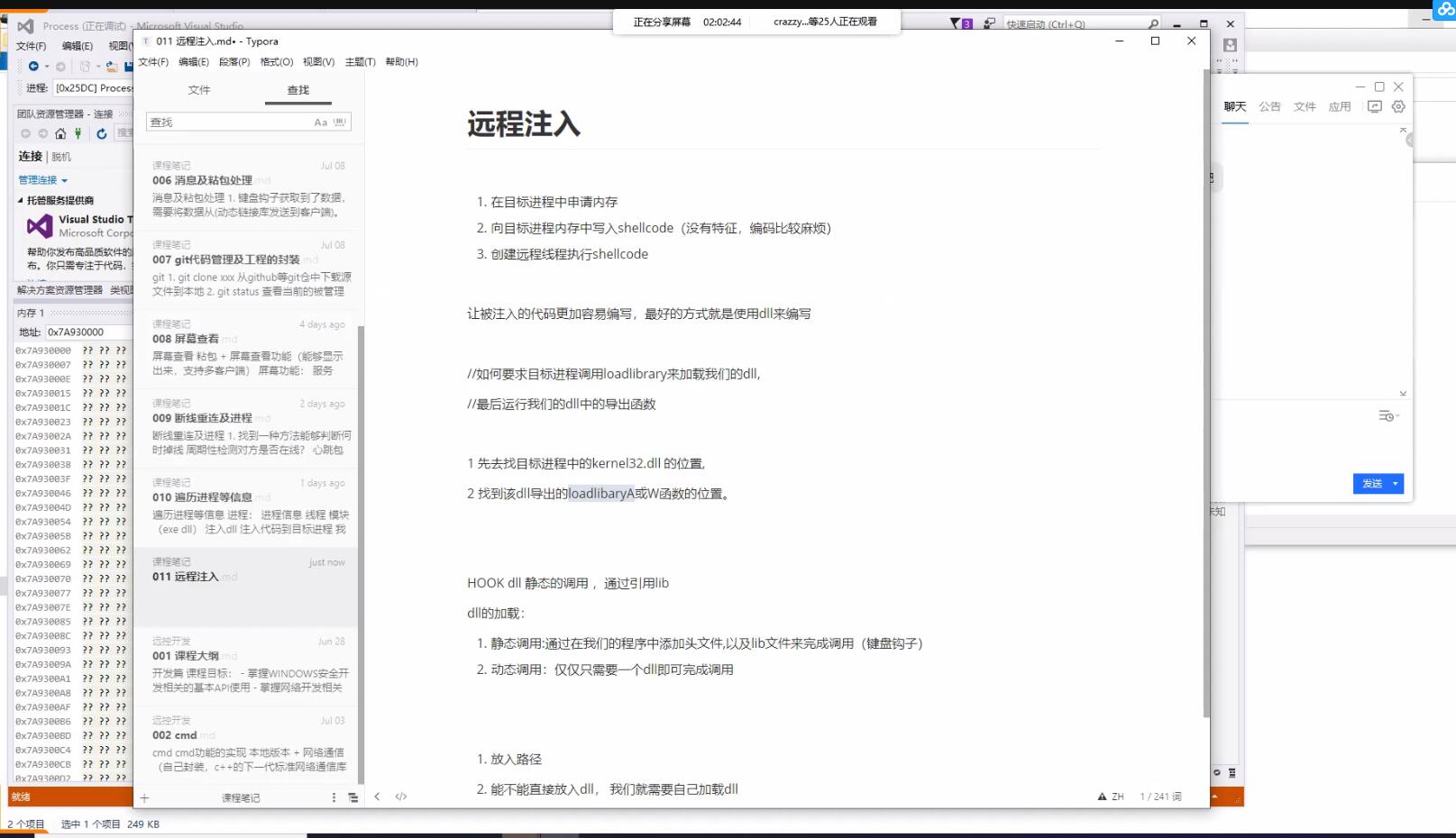This screenshot has height=838, width=1456.
Task: Open the sidebar more options (three dots) icon
Action: [x=334, y=797]
